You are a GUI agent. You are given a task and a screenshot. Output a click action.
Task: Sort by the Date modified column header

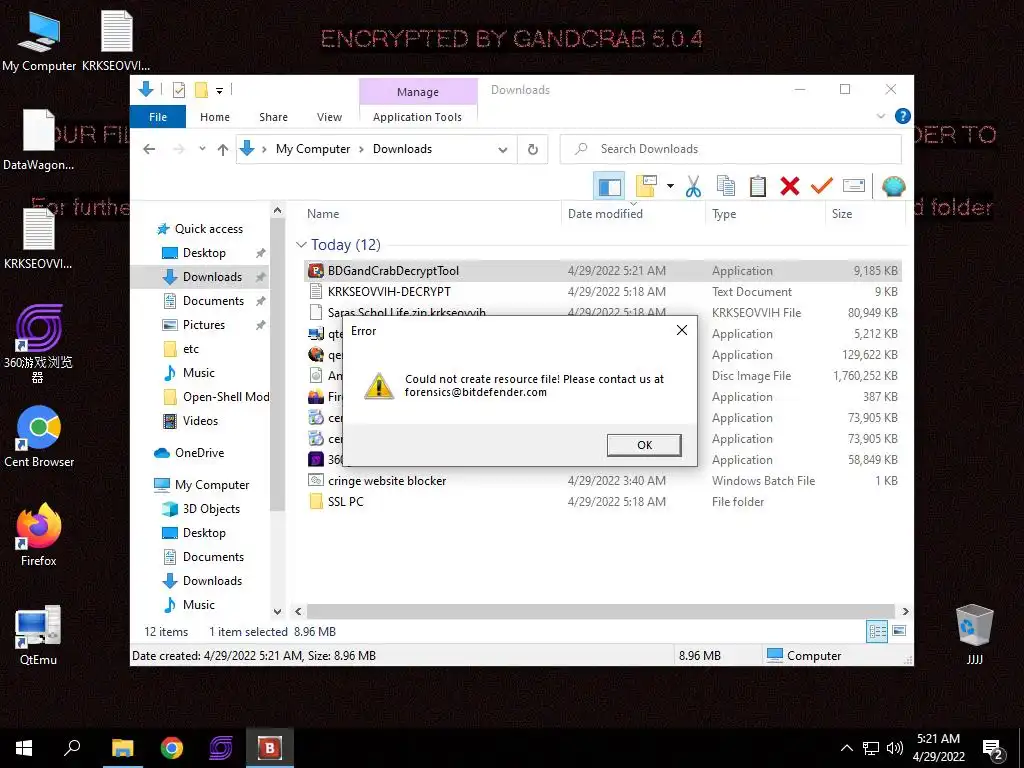(605, 214)
